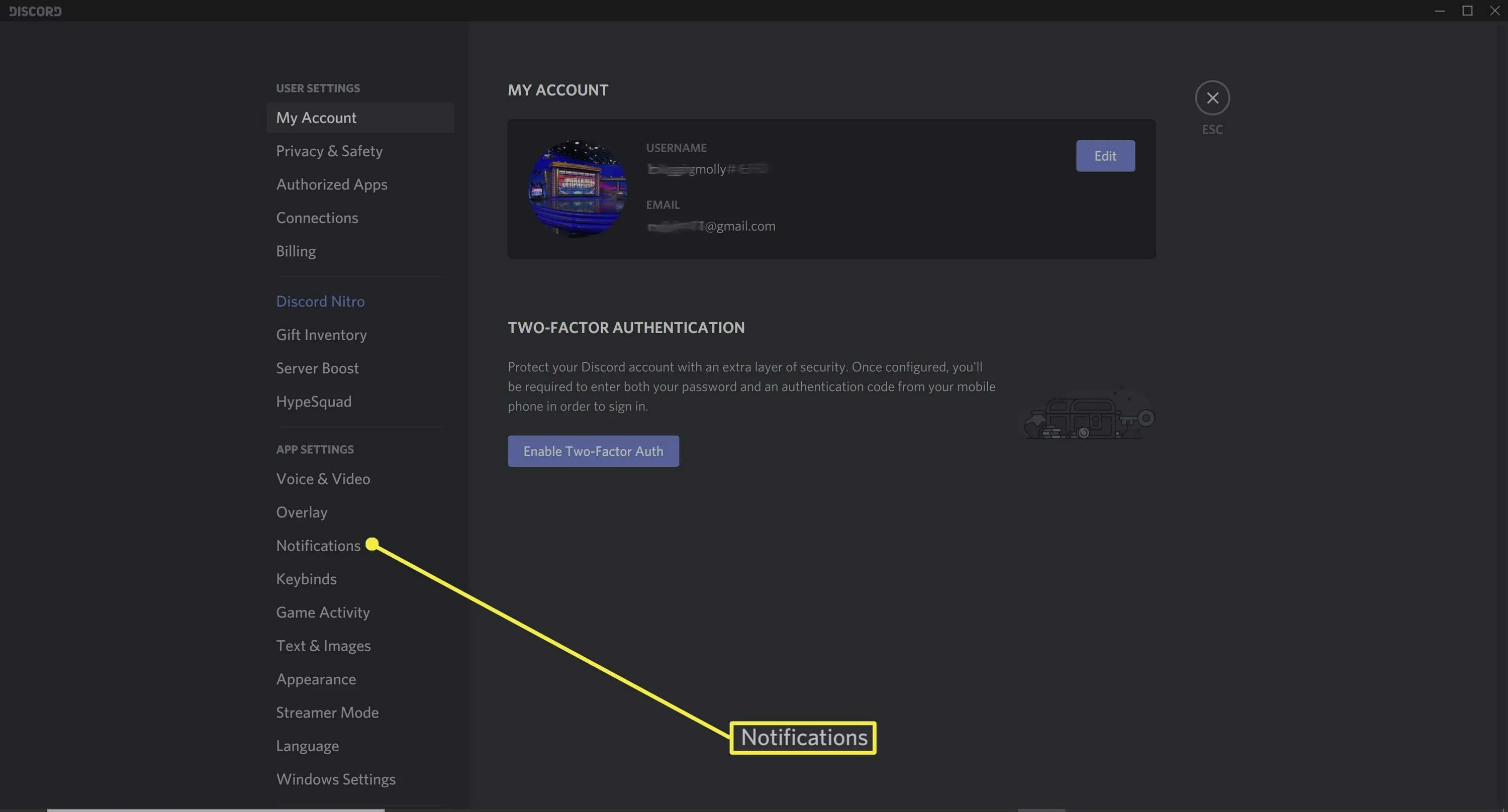Expand Language settings section

click(307, 745)
